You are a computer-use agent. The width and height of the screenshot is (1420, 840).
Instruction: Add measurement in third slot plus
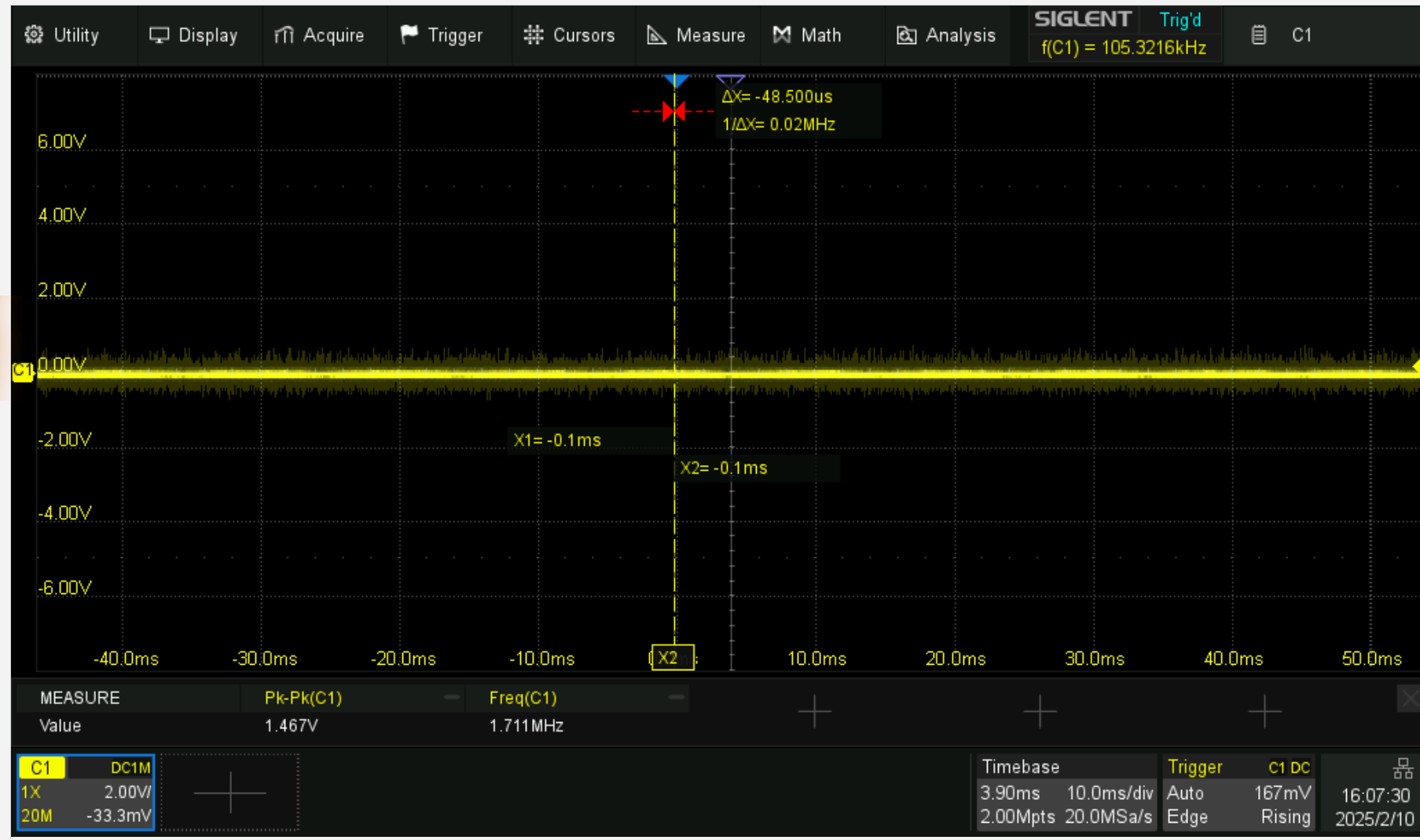pos(815,711)
